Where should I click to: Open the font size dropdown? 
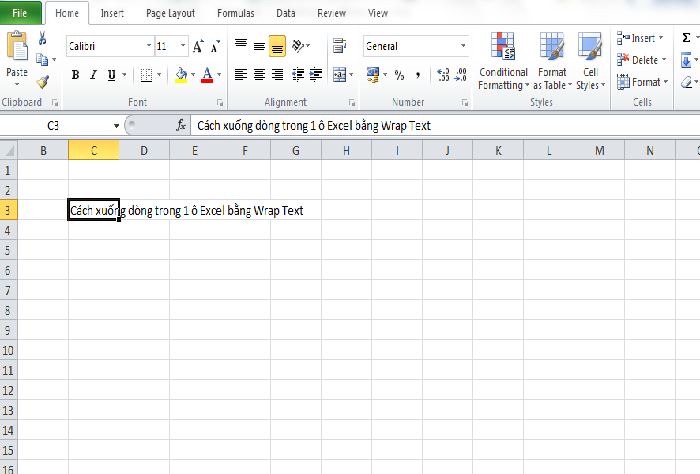click(x=183, y=46)
